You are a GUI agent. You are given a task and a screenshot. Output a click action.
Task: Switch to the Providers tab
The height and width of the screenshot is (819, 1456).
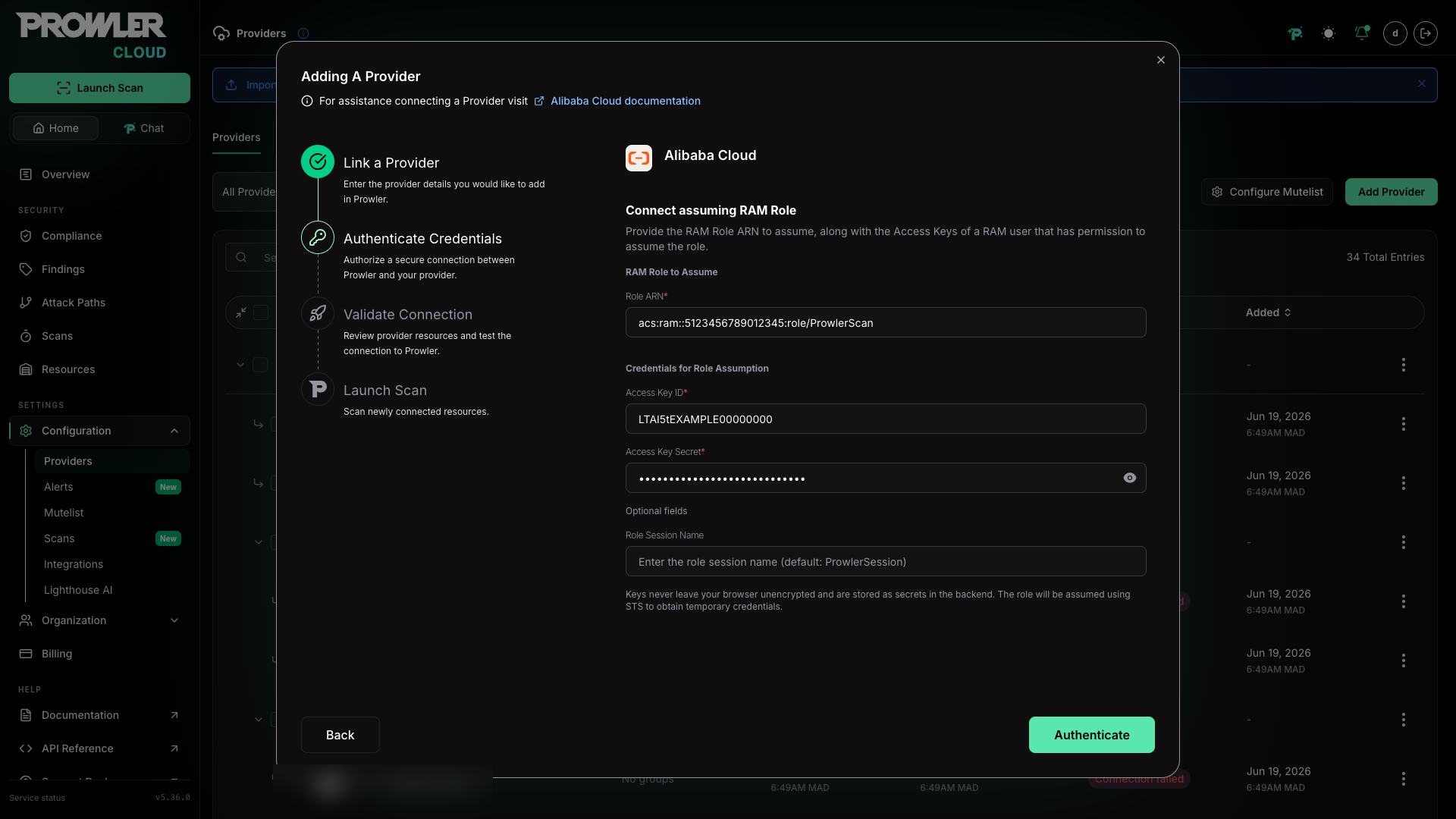[237, 137]
